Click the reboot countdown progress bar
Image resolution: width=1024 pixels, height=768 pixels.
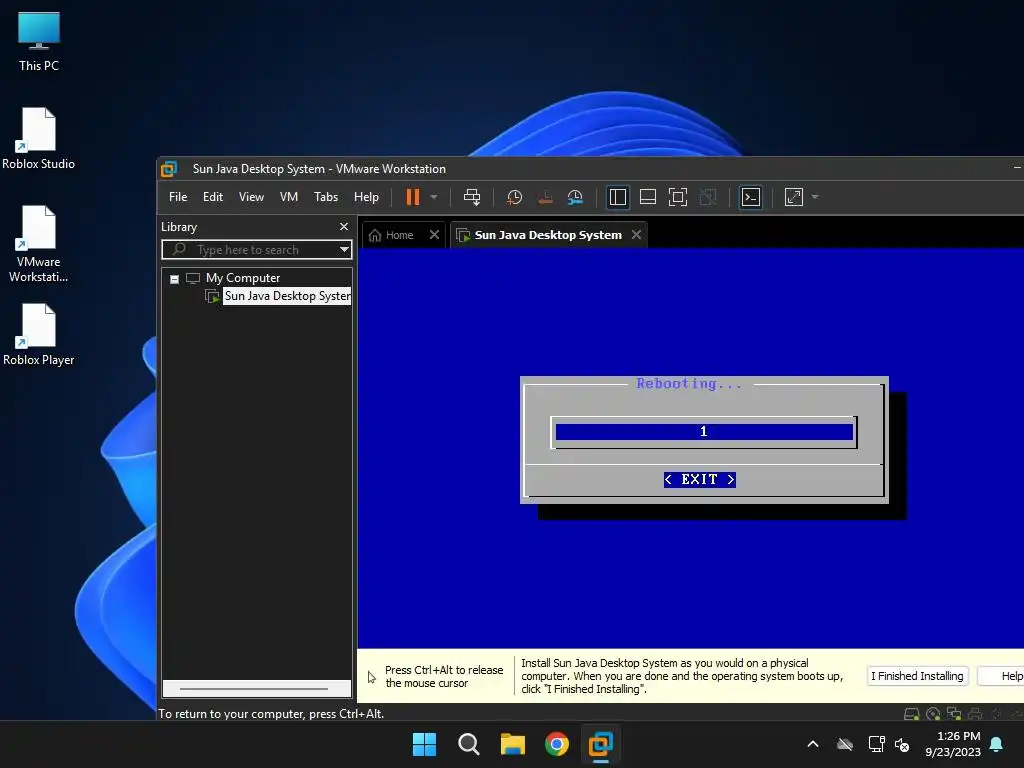pyautogui.click(x=704, y=432)
